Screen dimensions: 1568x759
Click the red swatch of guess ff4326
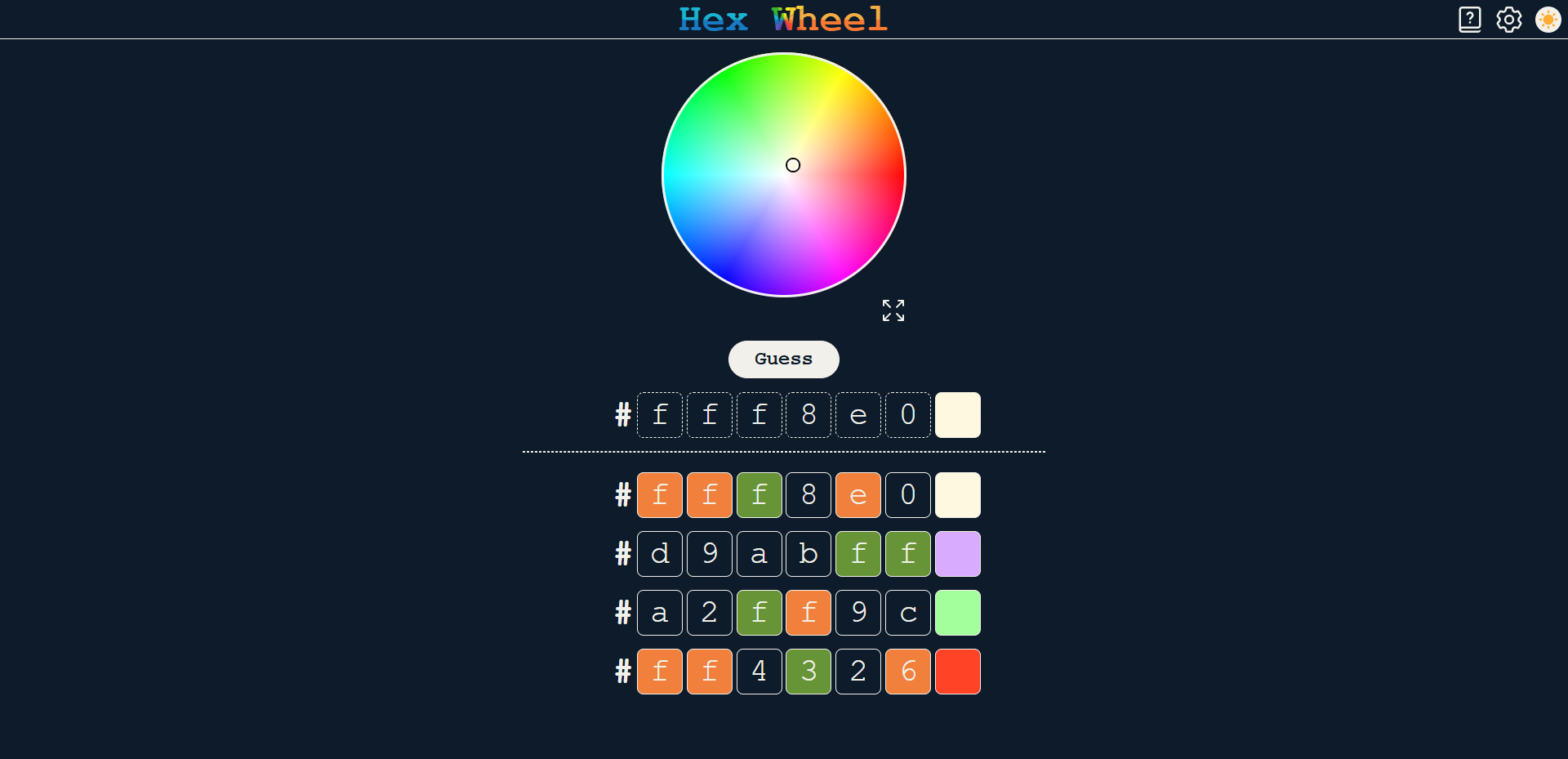click(957, 672)
